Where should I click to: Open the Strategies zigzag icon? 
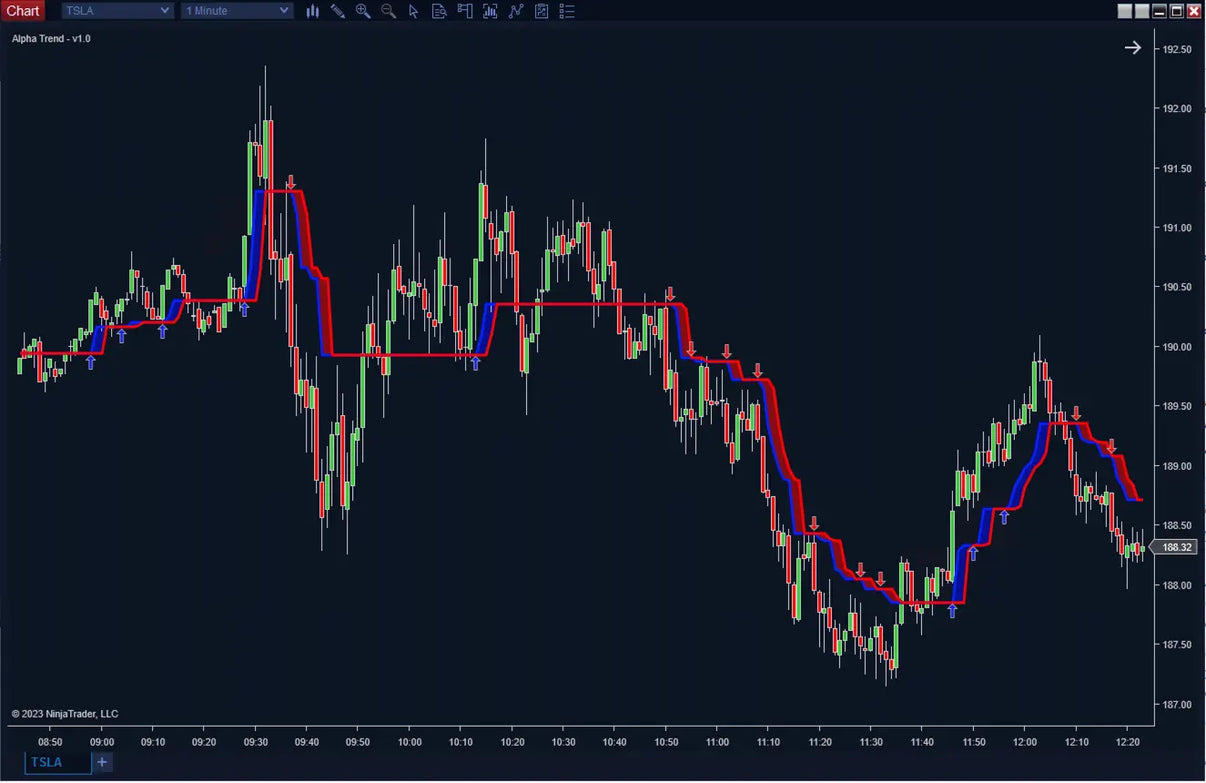click(x=515, y=11)
